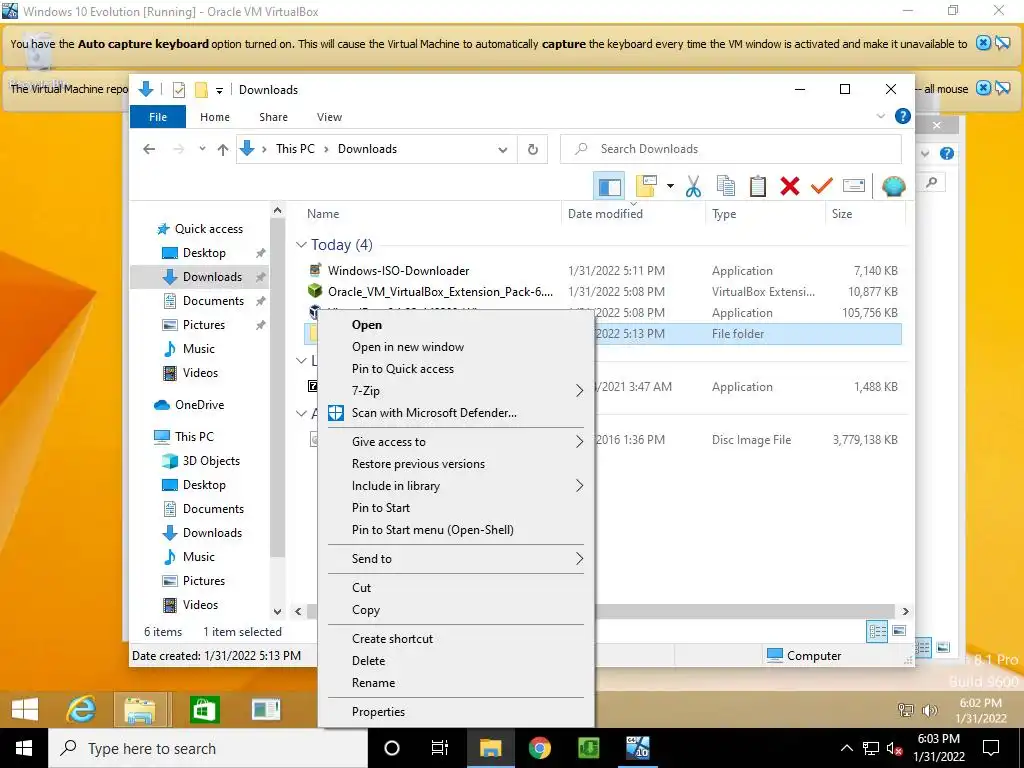The image size is (1024, 768).
Task: Switch to Large icons view layout button
Action: 899,631
